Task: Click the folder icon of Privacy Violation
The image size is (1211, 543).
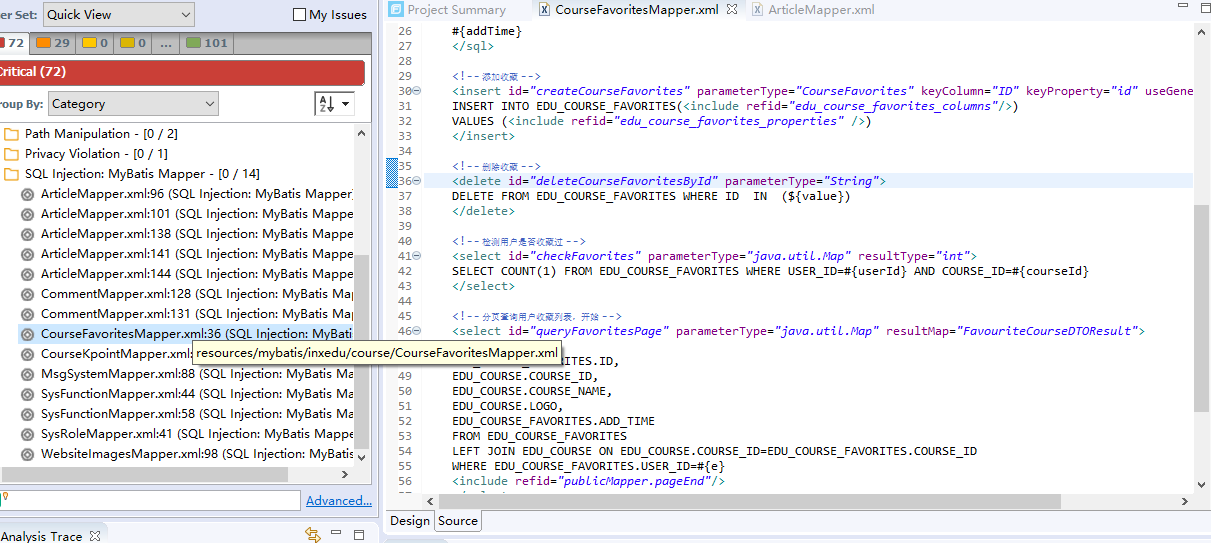Action: point(11,154)
